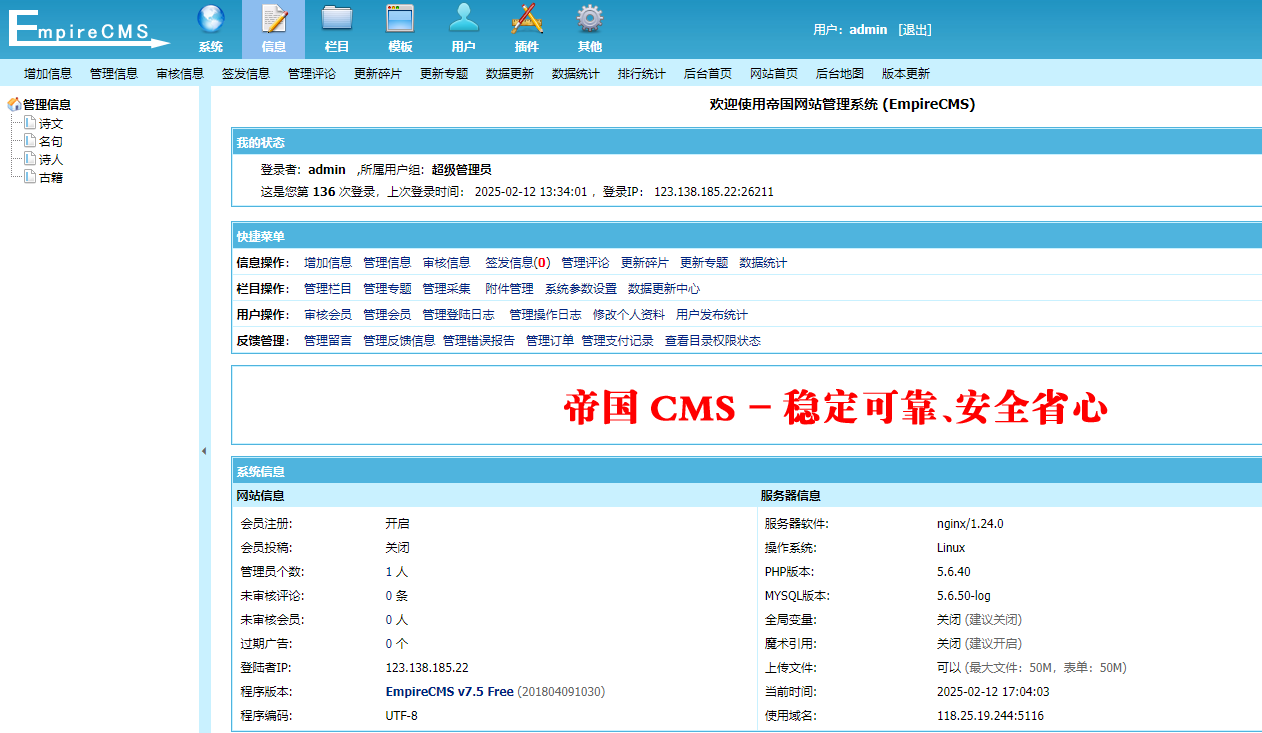Open 管理信息 in the submenu bar
This screenshot has width=1262, height=733.
114,73
